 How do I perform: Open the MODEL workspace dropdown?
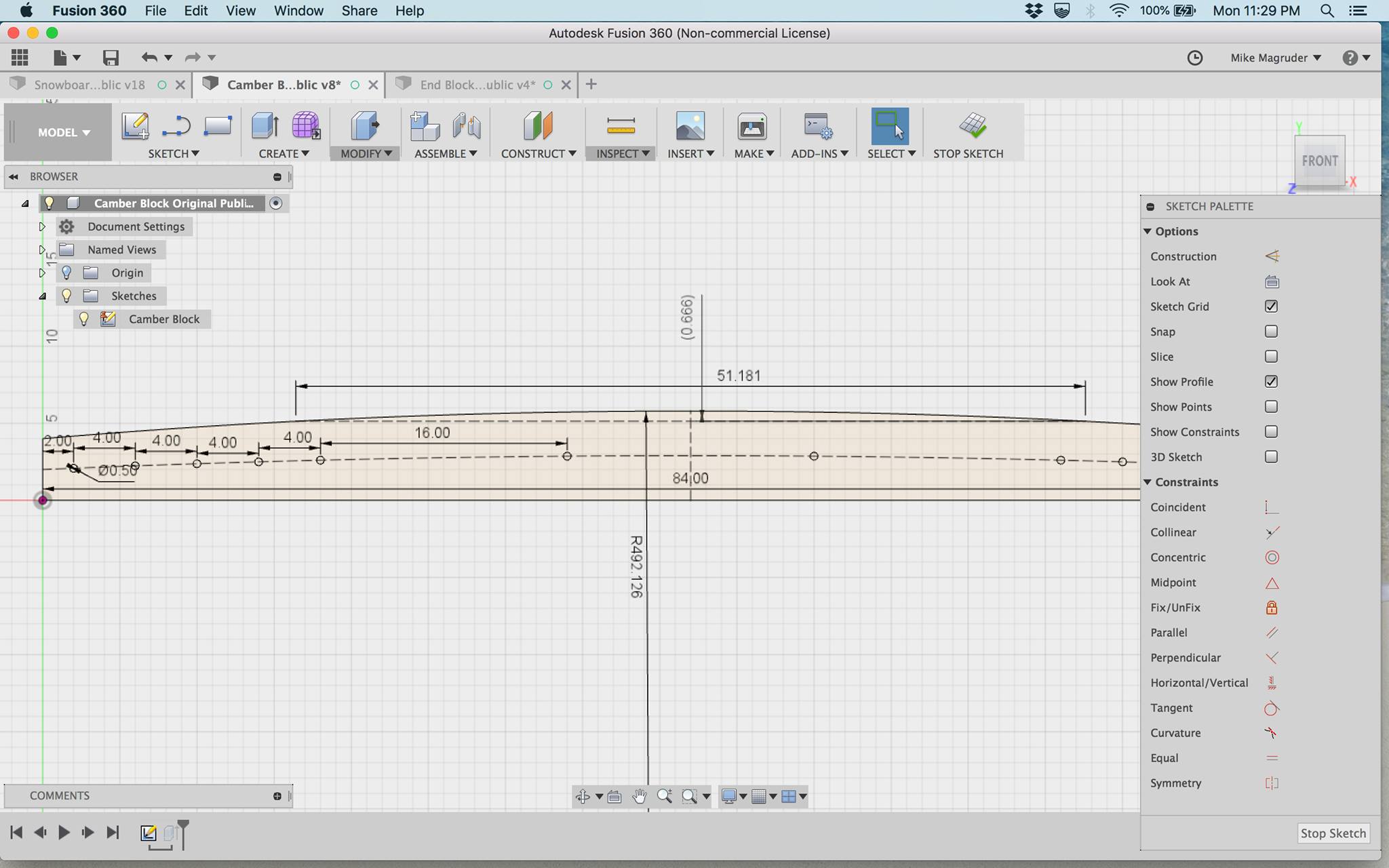(x=64, y=132)
